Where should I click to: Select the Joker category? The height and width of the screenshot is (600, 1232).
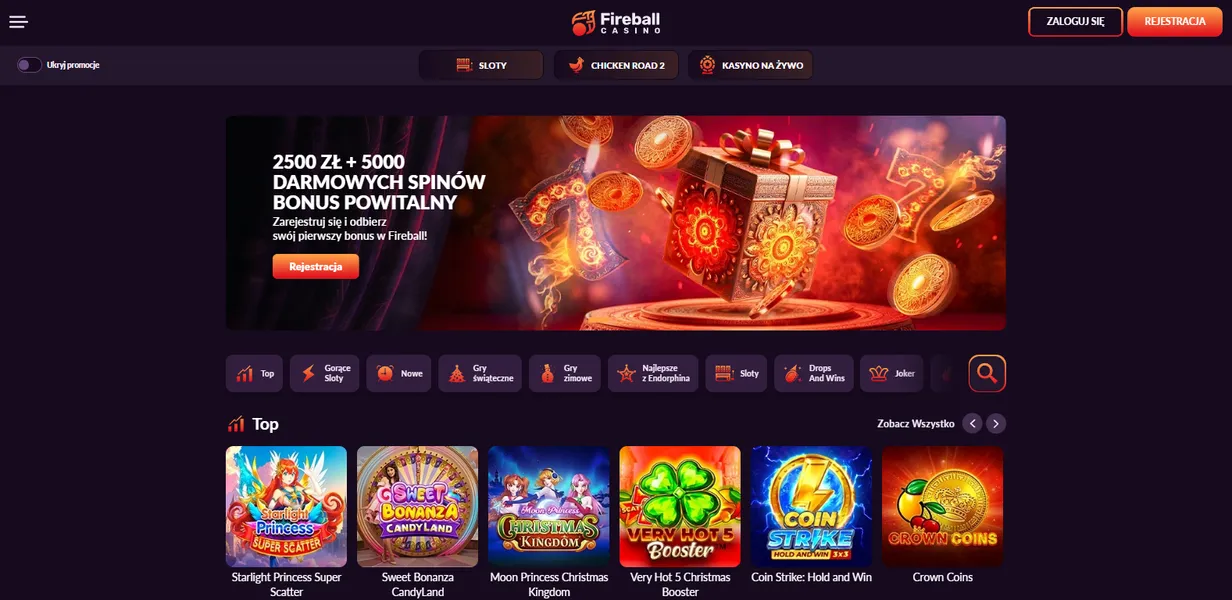(x=892, y=373)
